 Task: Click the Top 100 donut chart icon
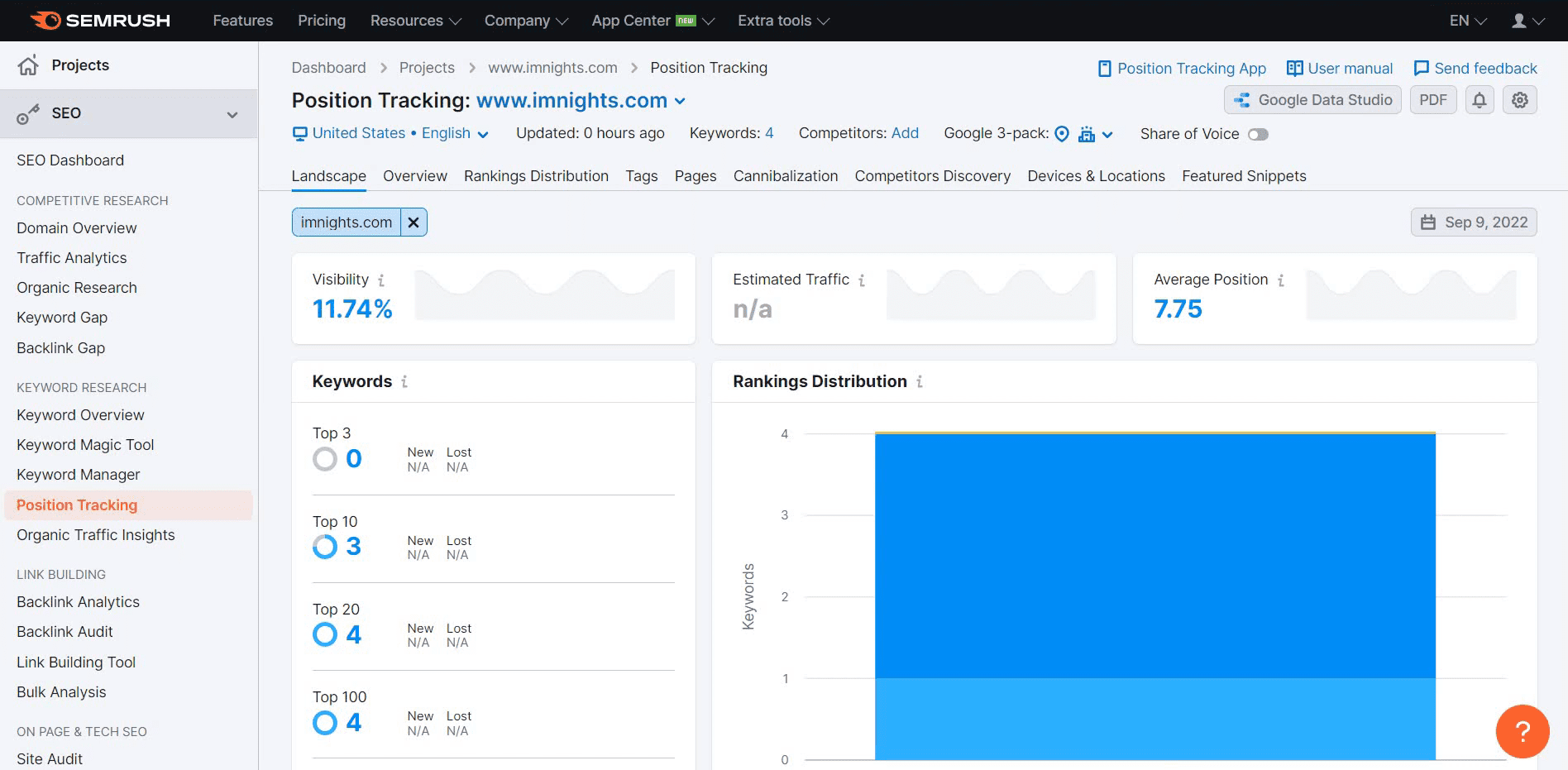(x=325, y=723)
